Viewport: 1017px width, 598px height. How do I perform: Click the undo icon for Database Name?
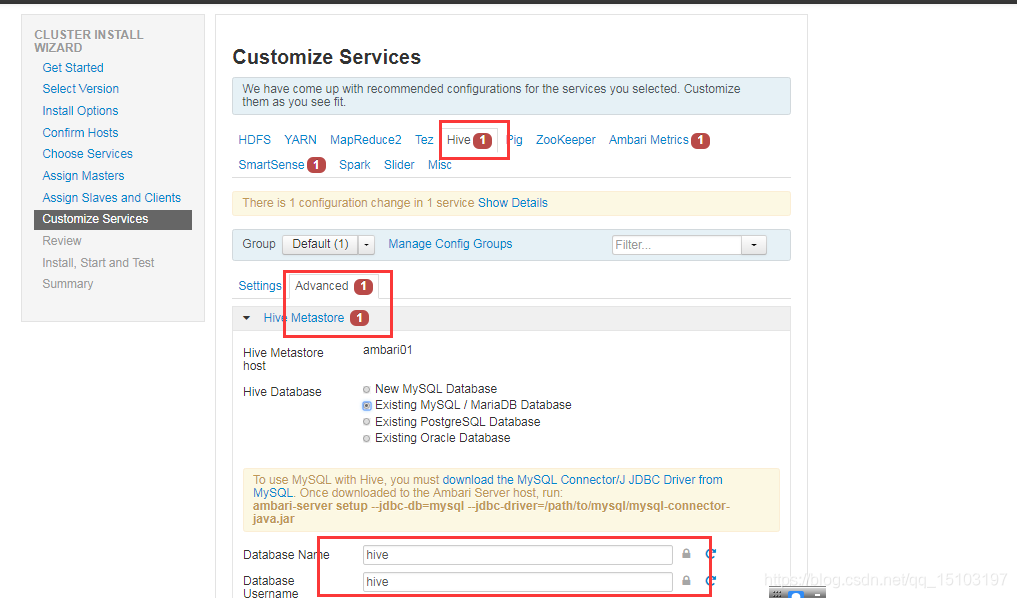point(711,553)
